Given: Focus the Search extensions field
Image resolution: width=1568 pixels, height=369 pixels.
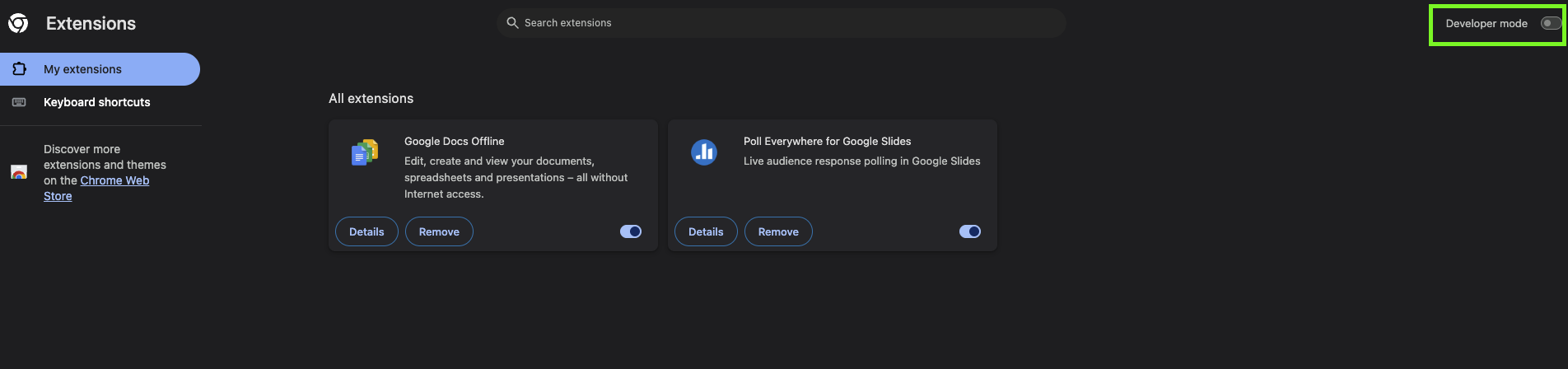Looking at the screenshot, I should coord(782,23).
